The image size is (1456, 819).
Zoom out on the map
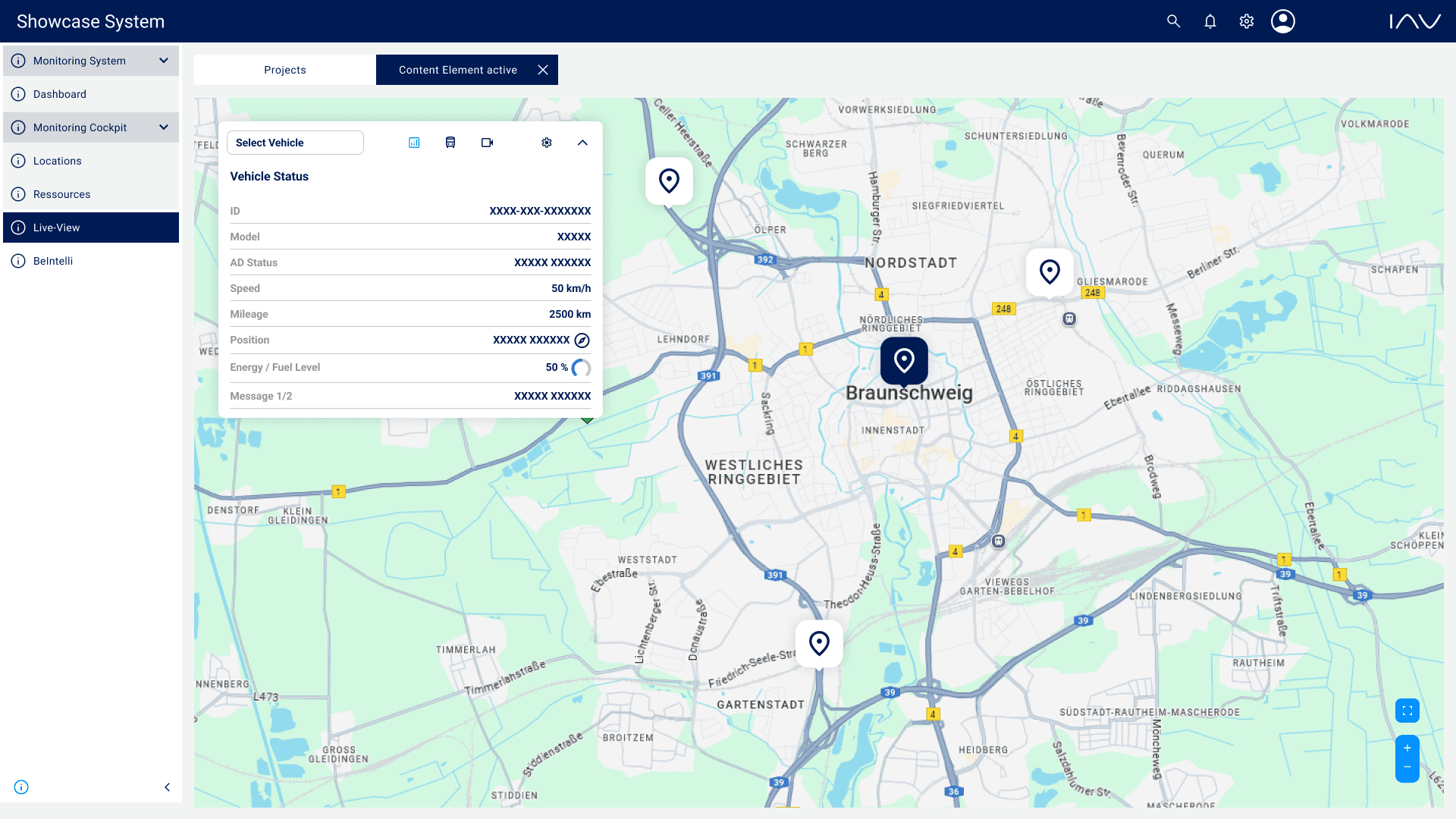coord(1407,767)
